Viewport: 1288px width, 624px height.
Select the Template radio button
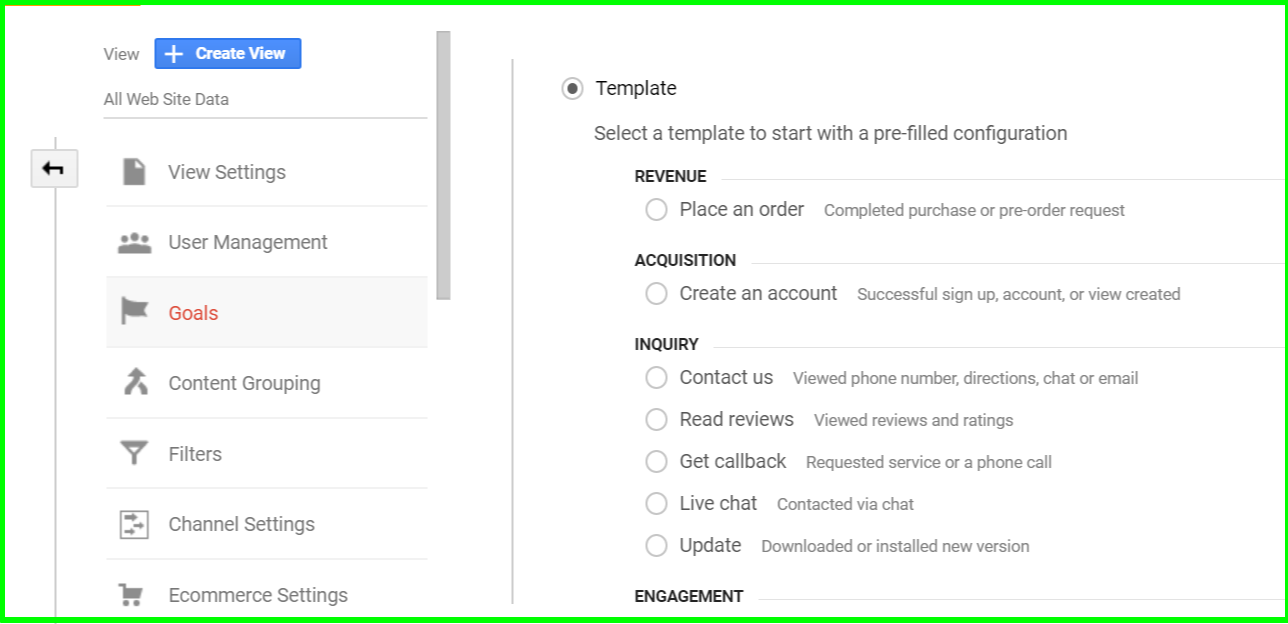572,89
